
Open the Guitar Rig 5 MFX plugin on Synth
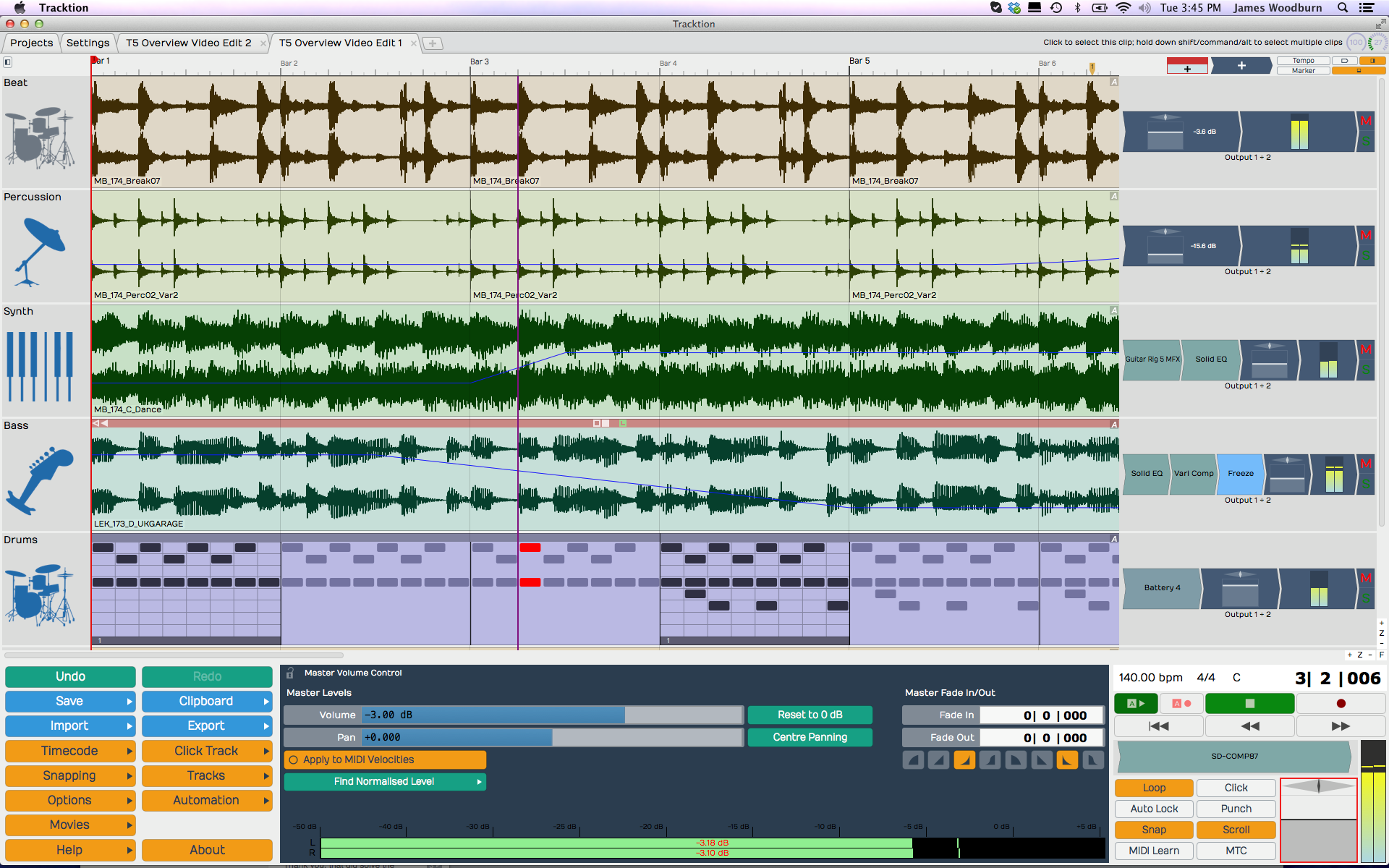(1151, 359)
